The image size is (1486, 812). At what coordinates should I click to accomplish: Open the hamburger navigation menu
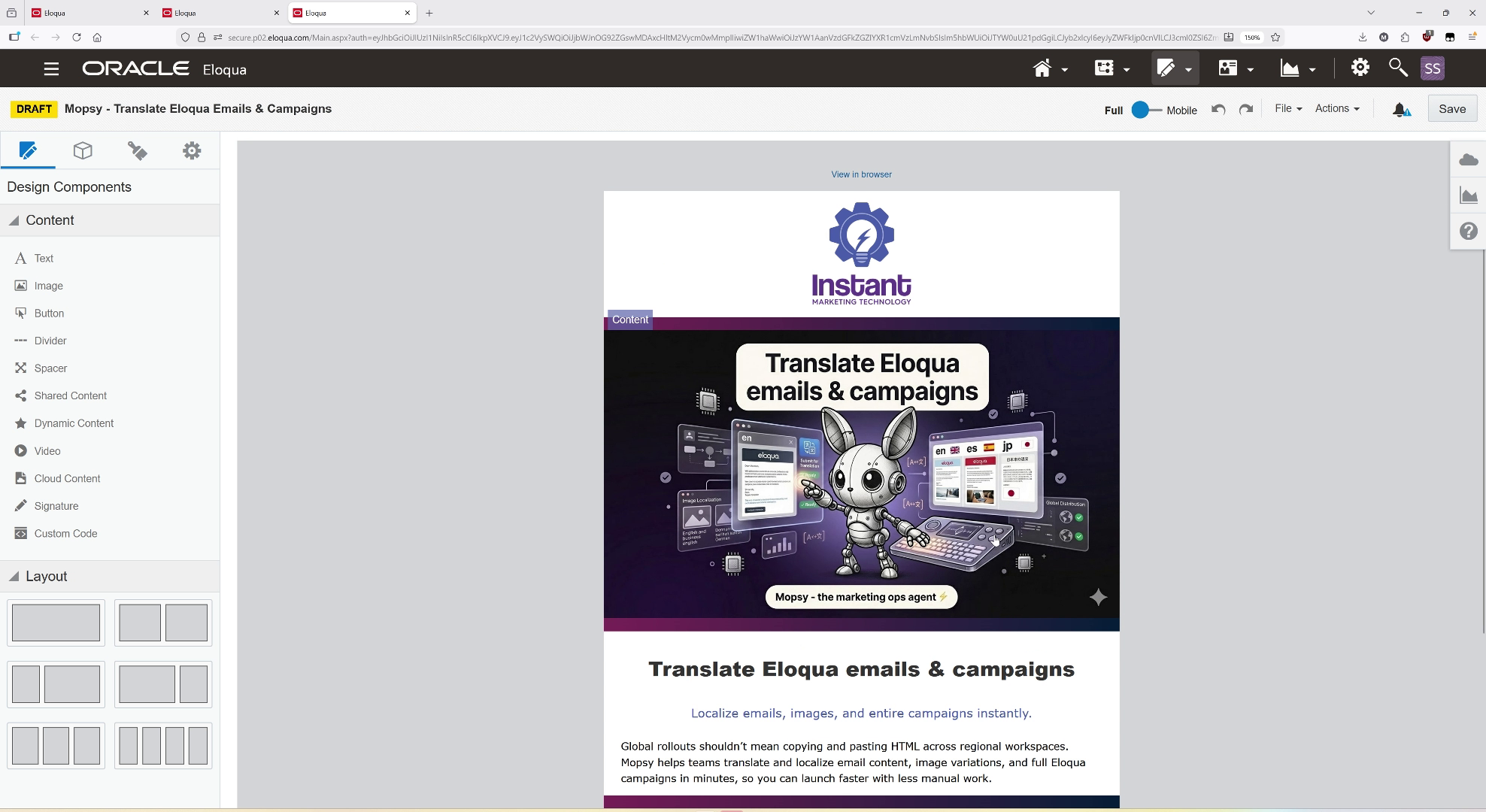(x=51, y=69)
